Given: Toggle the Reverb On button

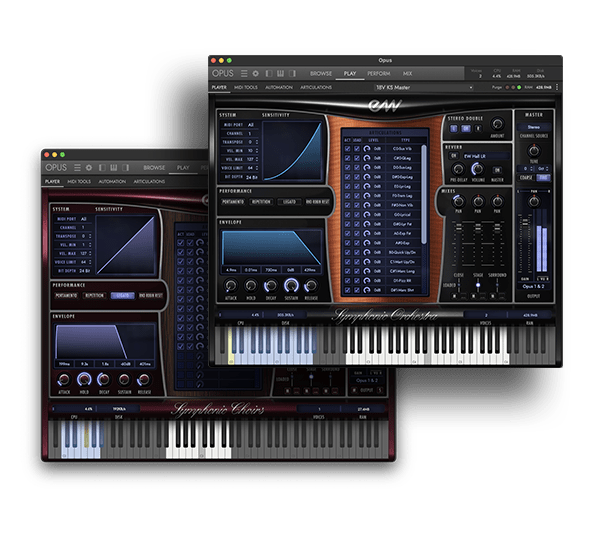Looking at the screenshot, I should point(453,156).
